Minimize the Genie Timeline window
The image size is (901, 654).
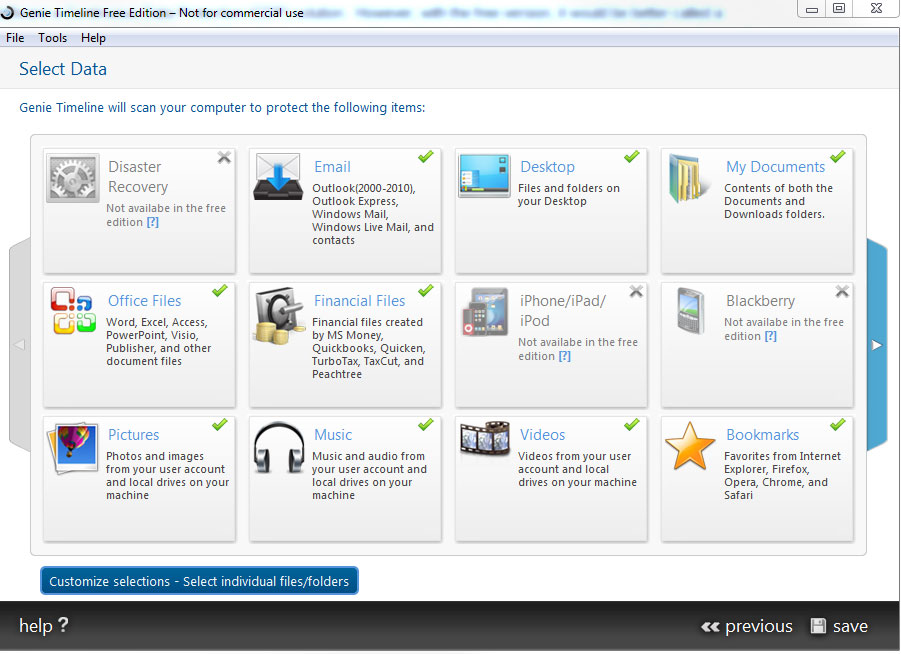[x=811, y=9]
